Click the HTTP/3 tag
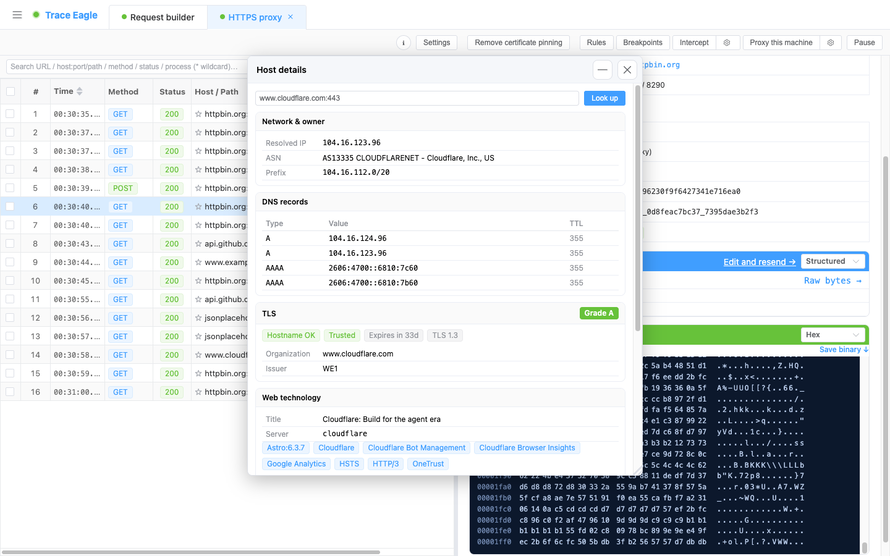 (x=385, y=464)
